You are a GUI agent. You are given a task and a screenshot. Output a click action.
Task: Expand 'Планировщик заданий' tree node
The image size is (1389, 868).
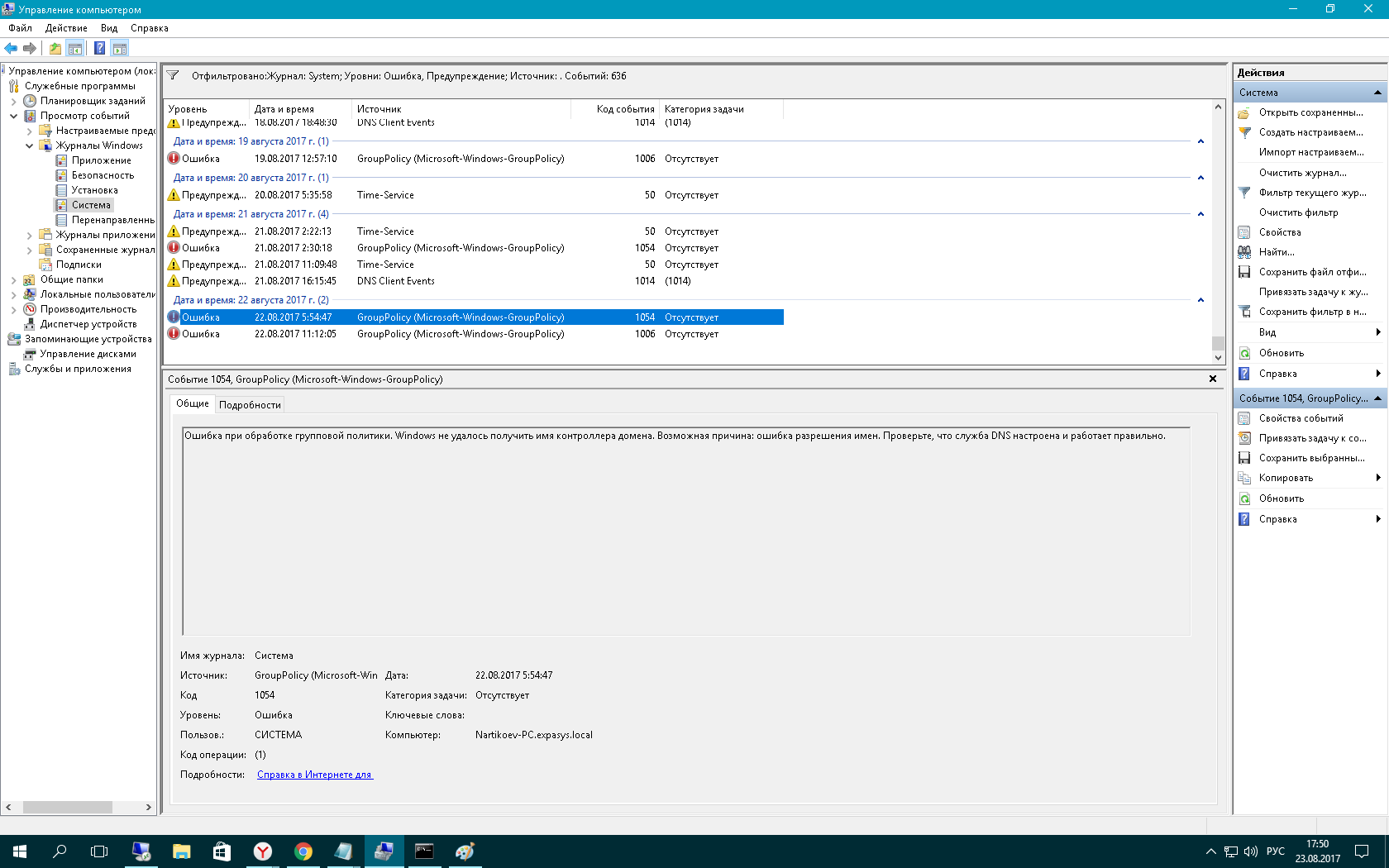click(14, 101)
